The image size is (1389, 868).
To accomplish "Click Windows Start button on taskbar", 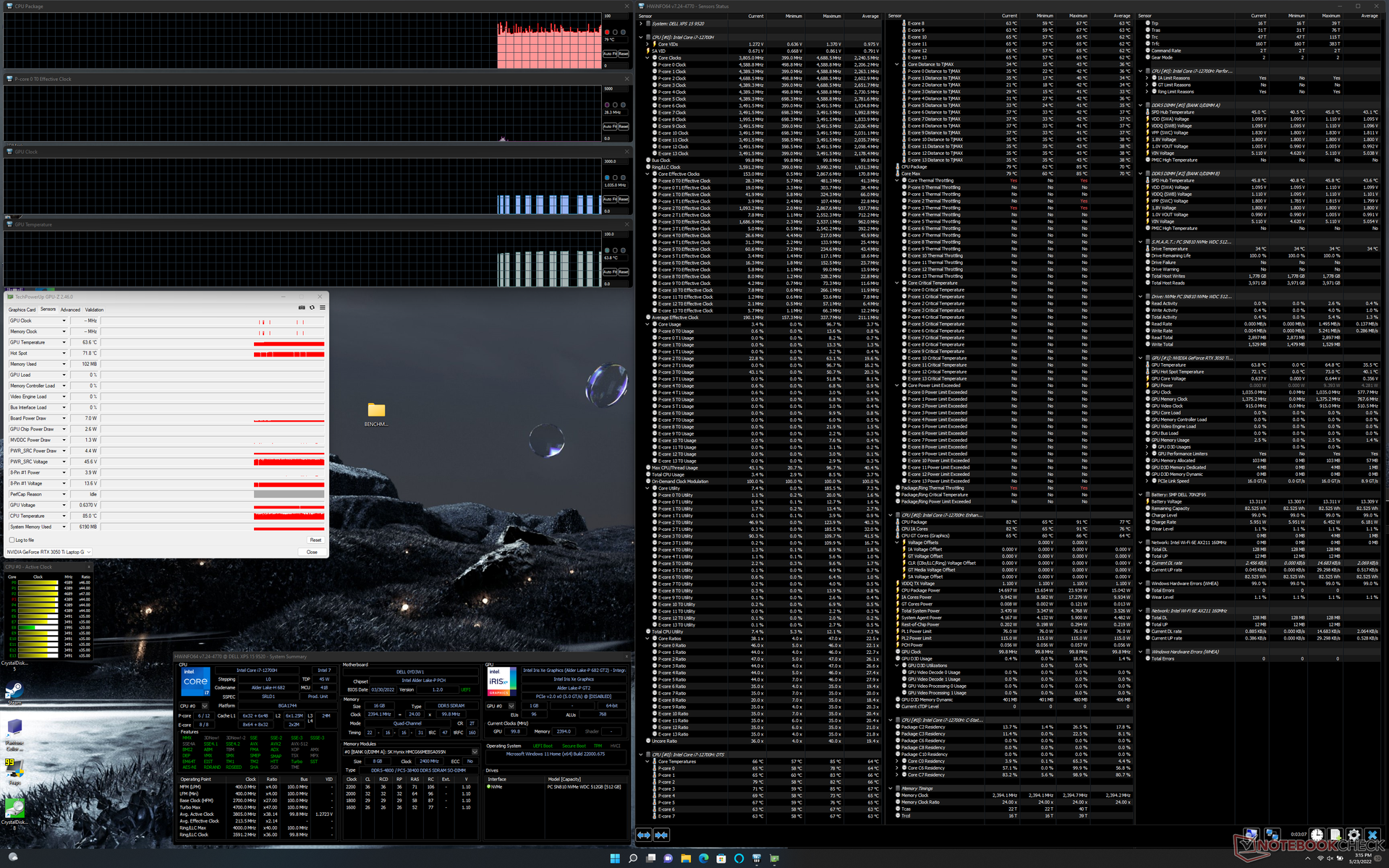I will point(615,859).
